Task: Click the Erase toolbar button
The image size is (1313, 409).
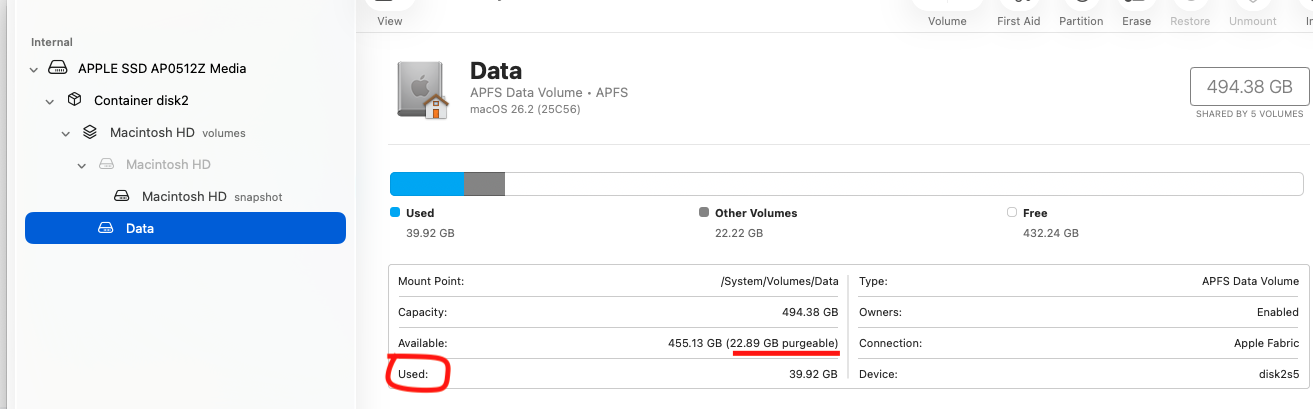Action: 1136,14
